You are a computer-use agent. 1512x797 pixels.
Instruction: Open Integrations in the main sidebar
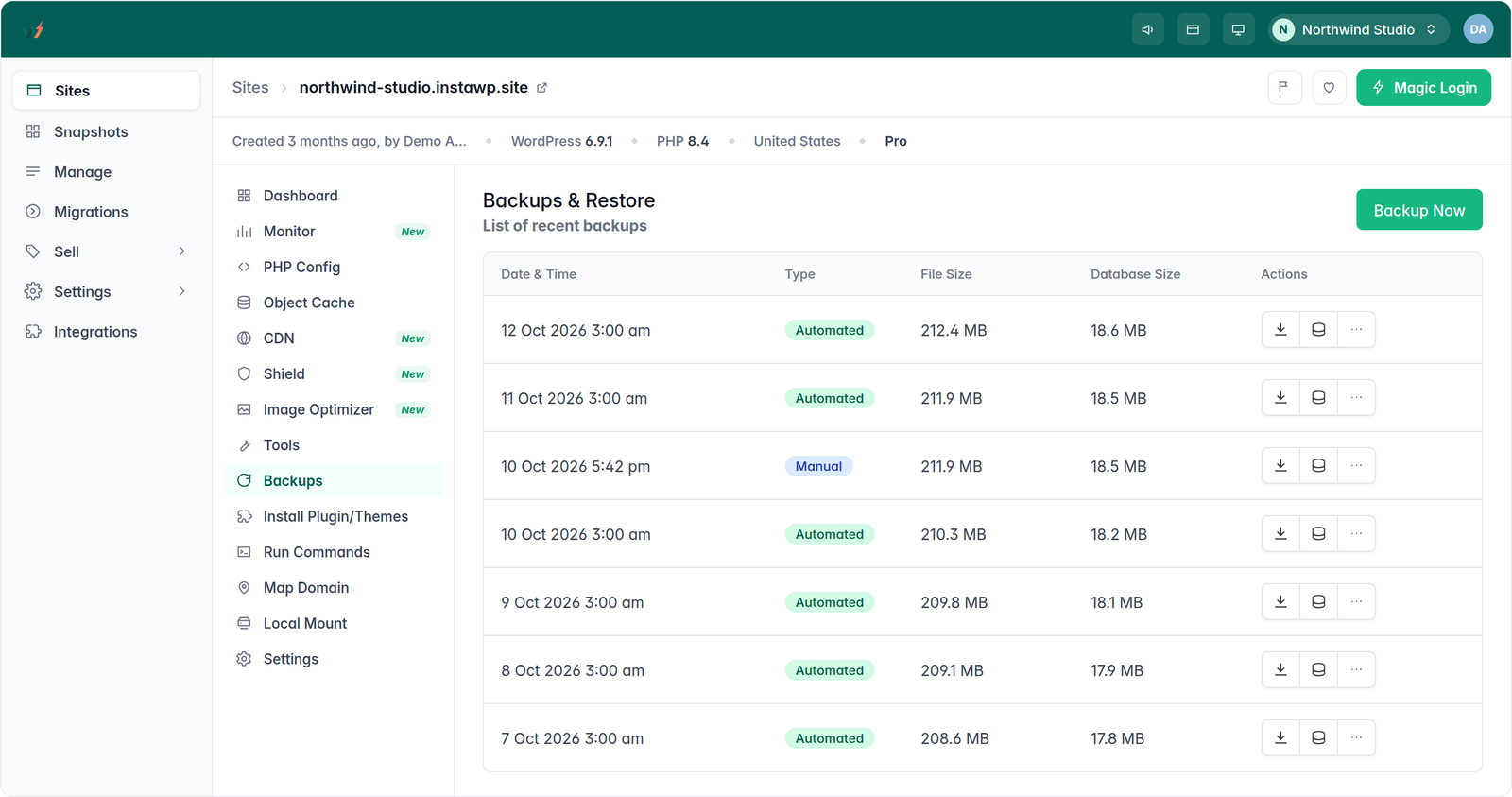tap(107, 332)
